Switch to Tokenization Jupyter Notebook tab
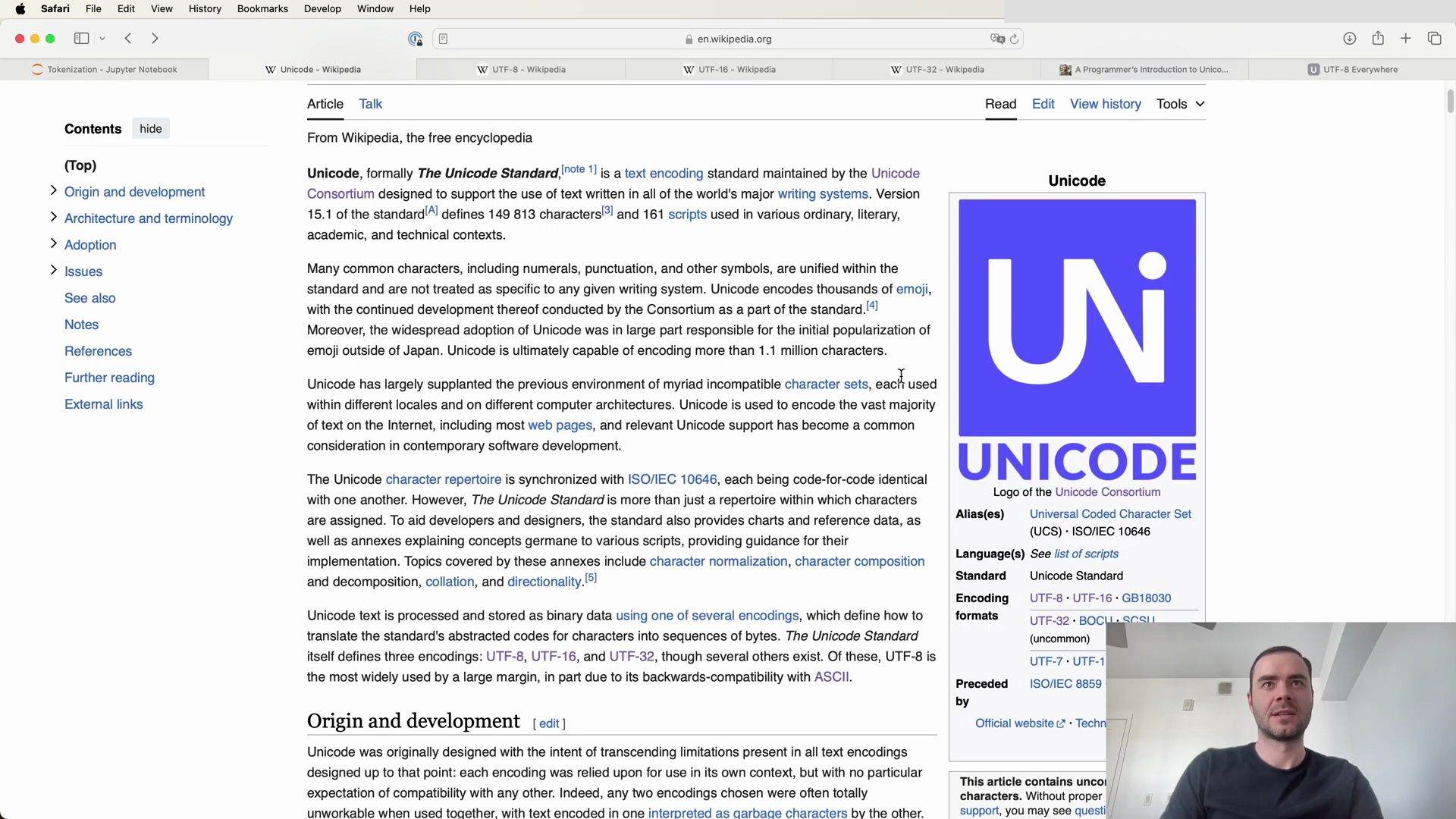This screenshot has height=819, width=1456. 104,69
